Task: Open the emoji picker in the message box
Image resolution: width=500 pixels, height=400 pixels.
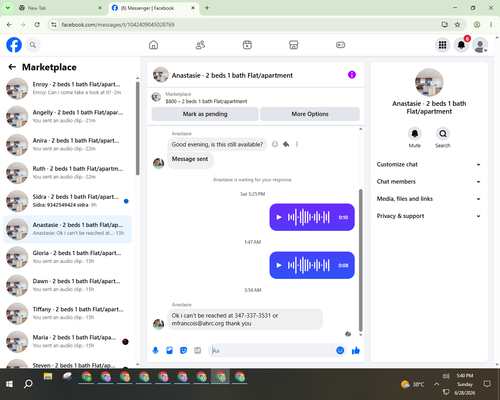Action: pos(340,350)
